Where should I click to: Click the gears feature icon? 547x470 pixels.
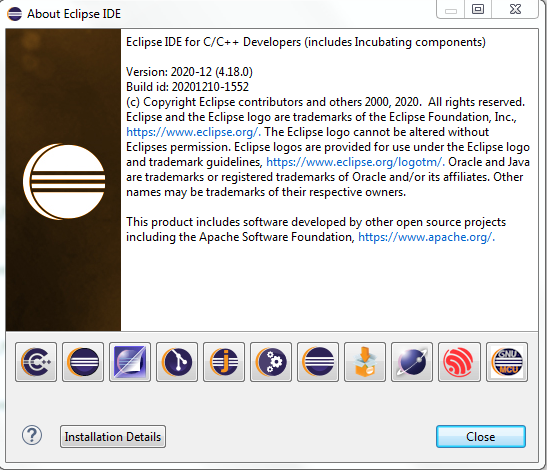pos(271,362)
